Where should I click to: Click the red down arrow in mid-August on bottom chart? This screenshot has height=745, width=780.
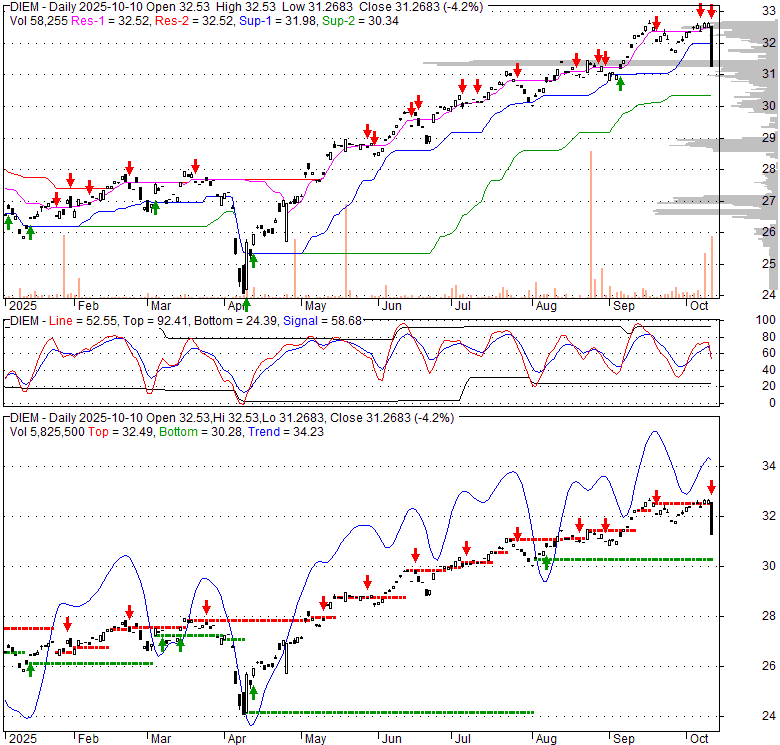[578, 524]
